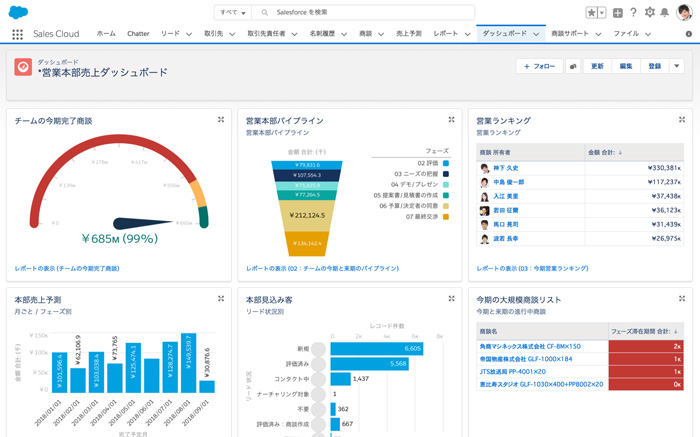Click the global create plus icon
700x437 pixels.
617,13
